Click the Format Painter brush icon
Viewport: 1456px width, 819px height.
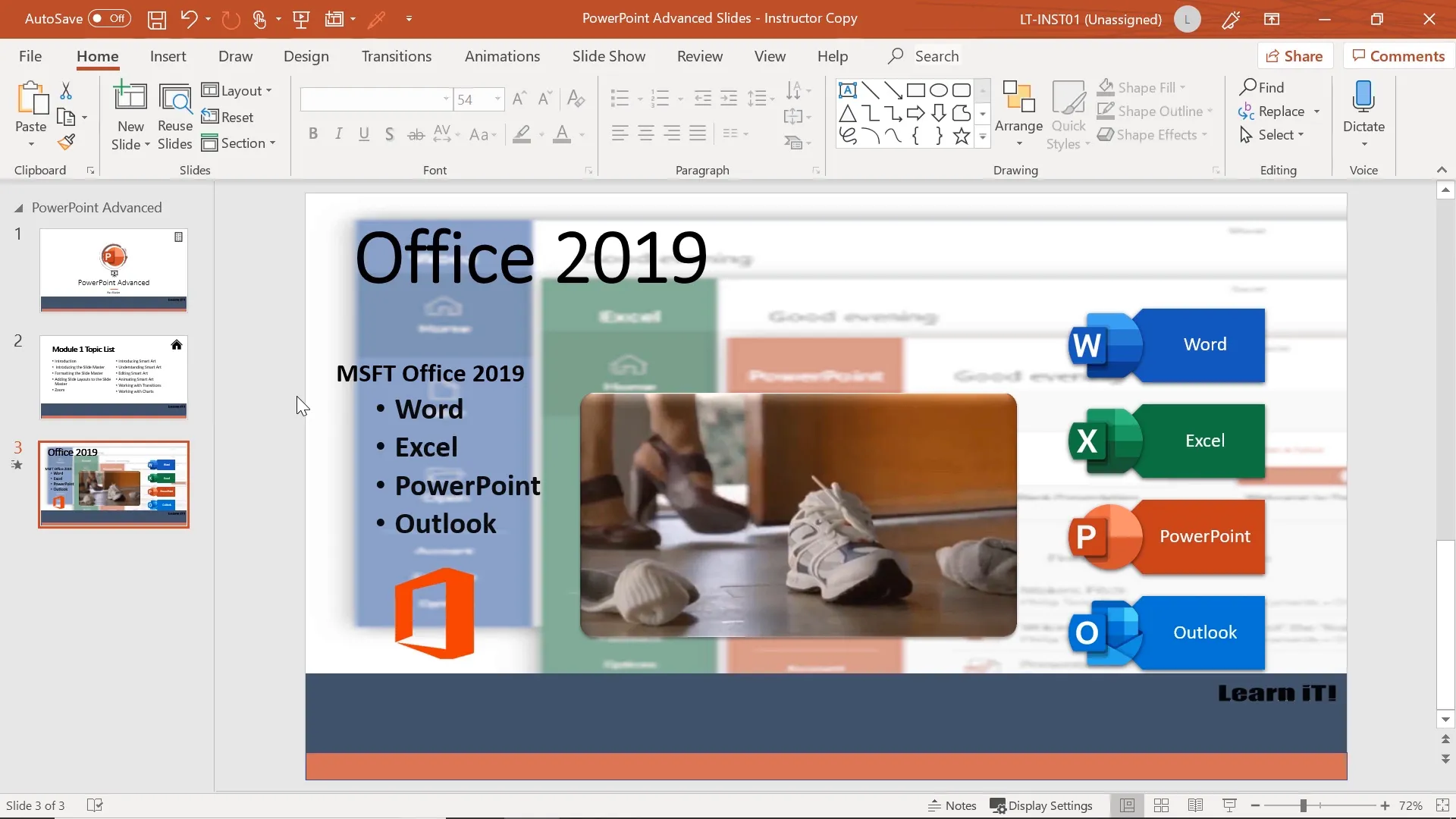point(66,142)
